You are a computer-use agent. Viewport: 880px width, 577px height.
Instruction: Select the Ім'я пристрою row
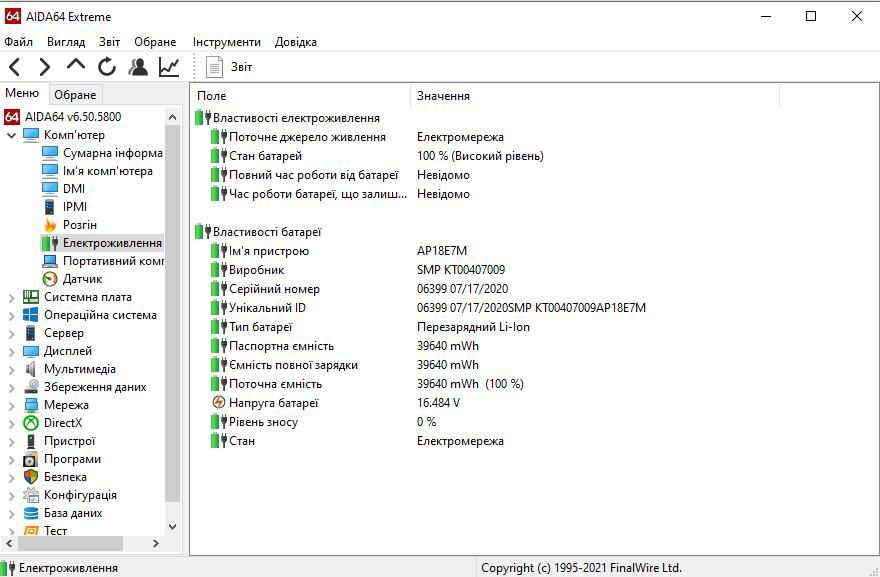tap(339, 251)
